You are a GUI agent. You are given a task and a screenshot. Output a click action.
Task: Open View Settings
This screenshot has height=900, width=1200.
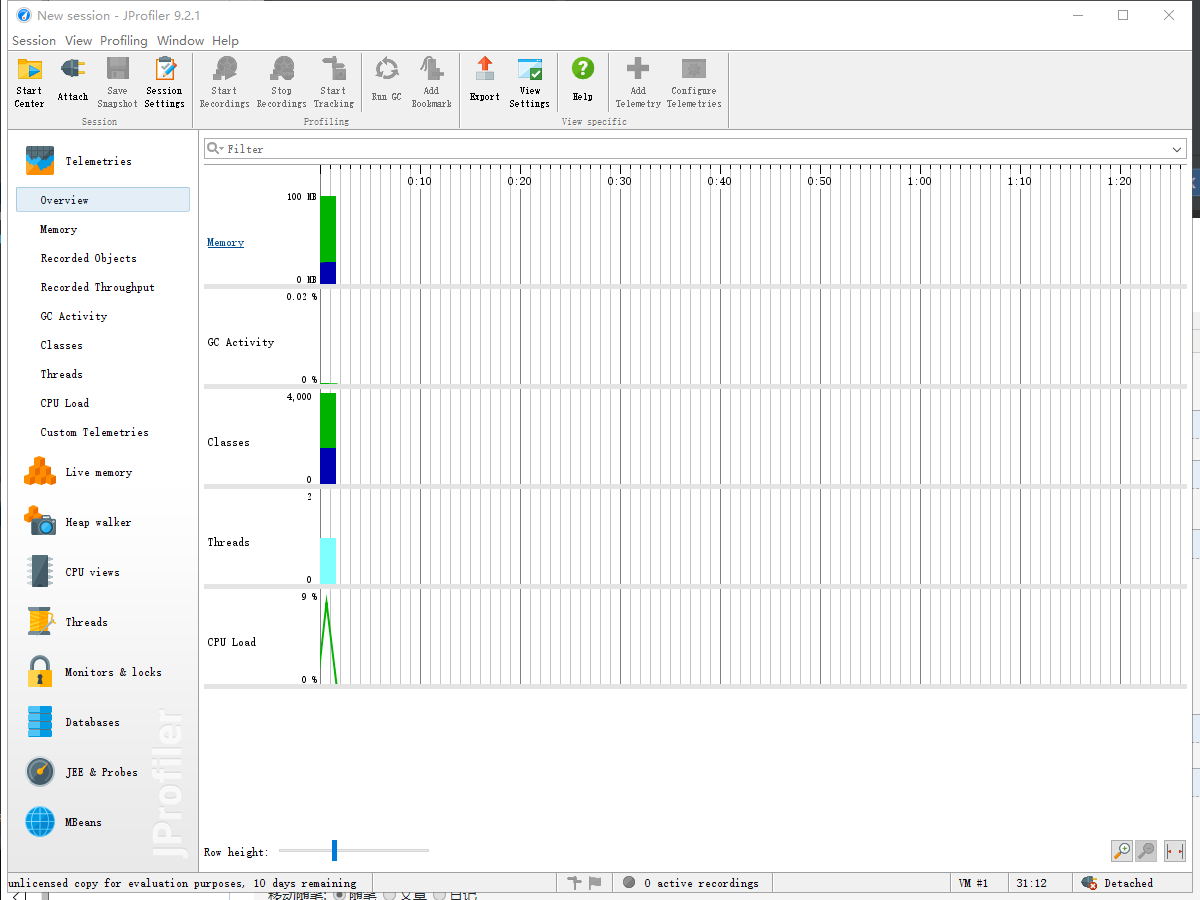coord(529,82)
